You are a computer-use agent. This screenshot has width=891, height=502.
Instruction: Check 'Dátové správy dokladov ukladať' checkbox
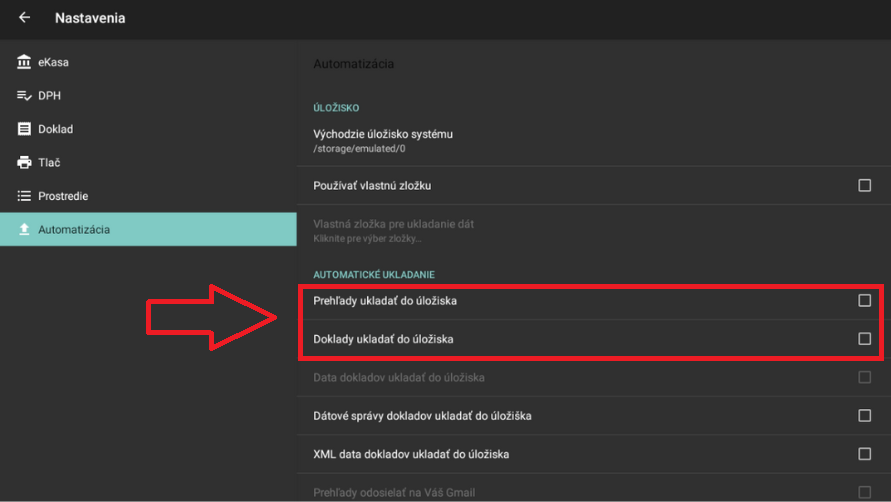tap(864, 415)
